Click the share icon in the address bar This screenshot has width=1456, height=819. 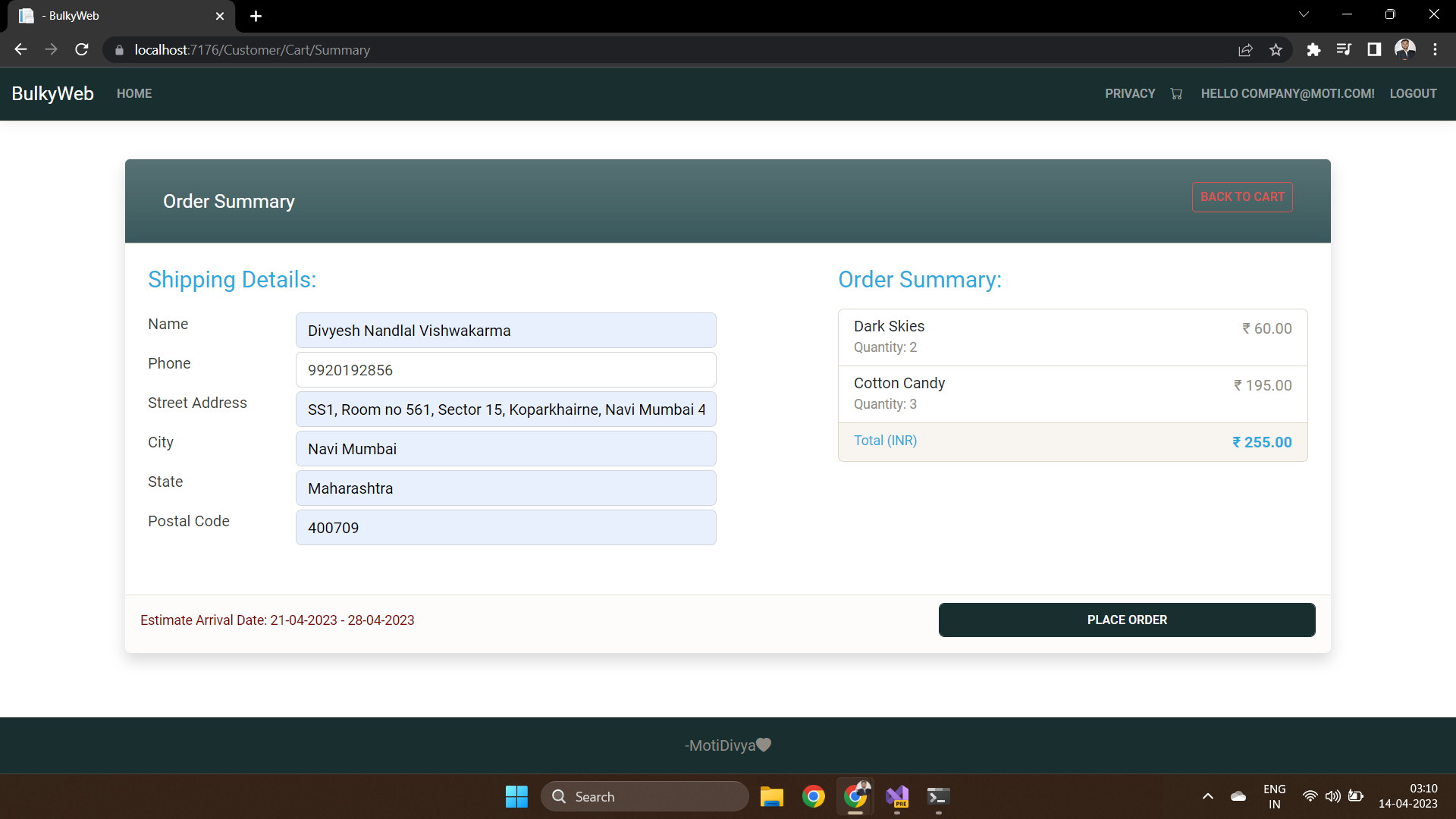(1246, 49)
